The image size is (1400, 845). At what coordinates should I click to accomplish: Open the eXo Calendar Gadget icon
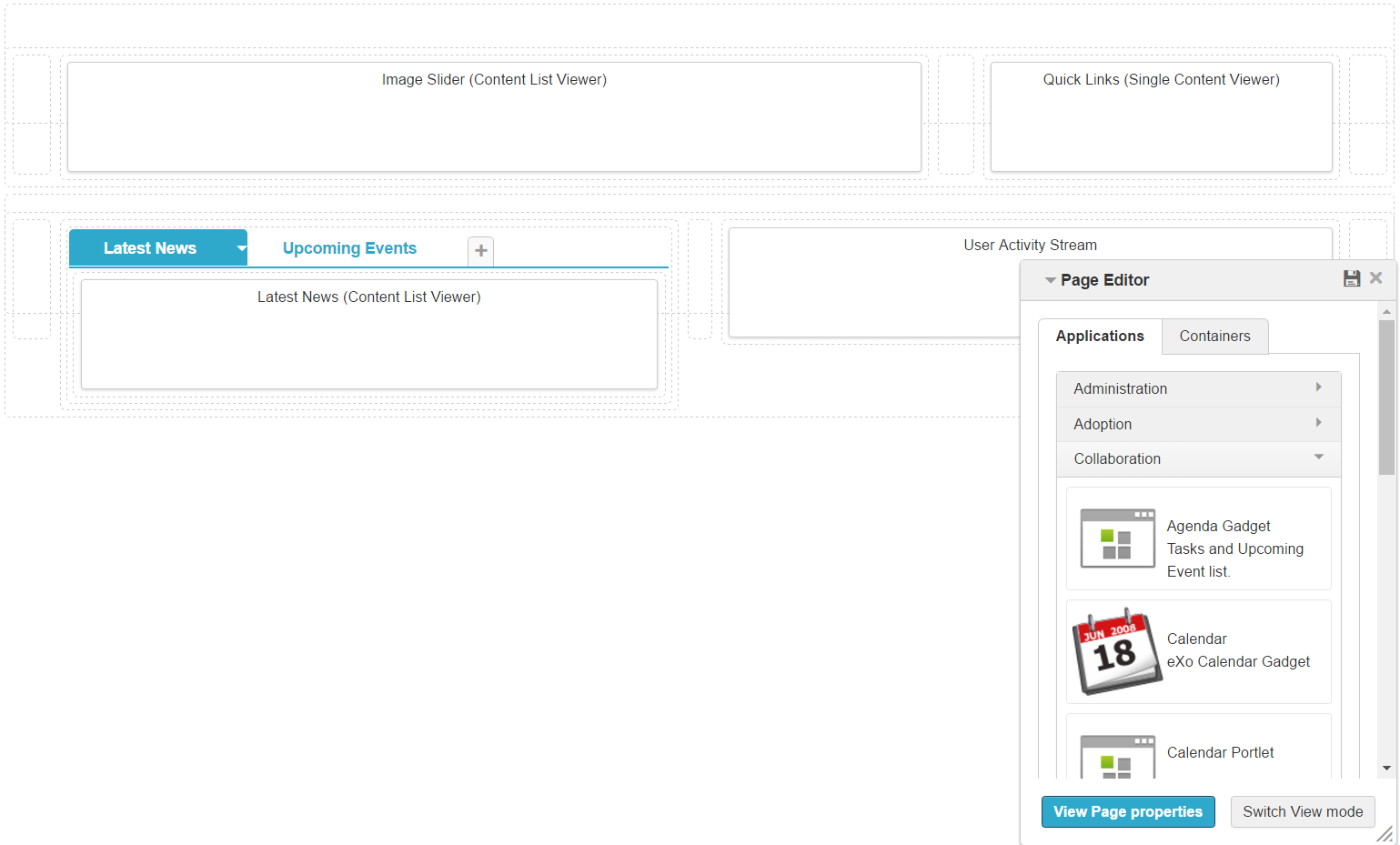[1116, 651]
